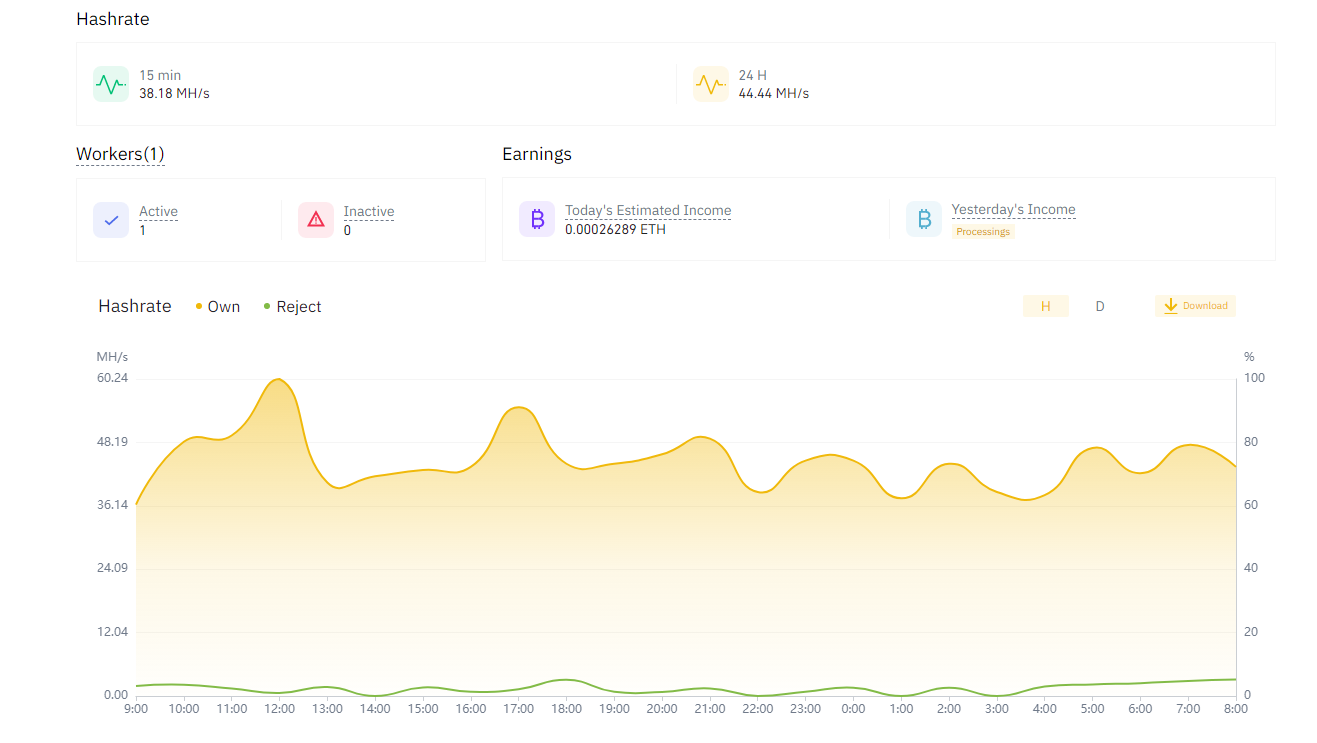Toggle the Own series in chart legend
1317x743 pixels.
click(218, 307)
